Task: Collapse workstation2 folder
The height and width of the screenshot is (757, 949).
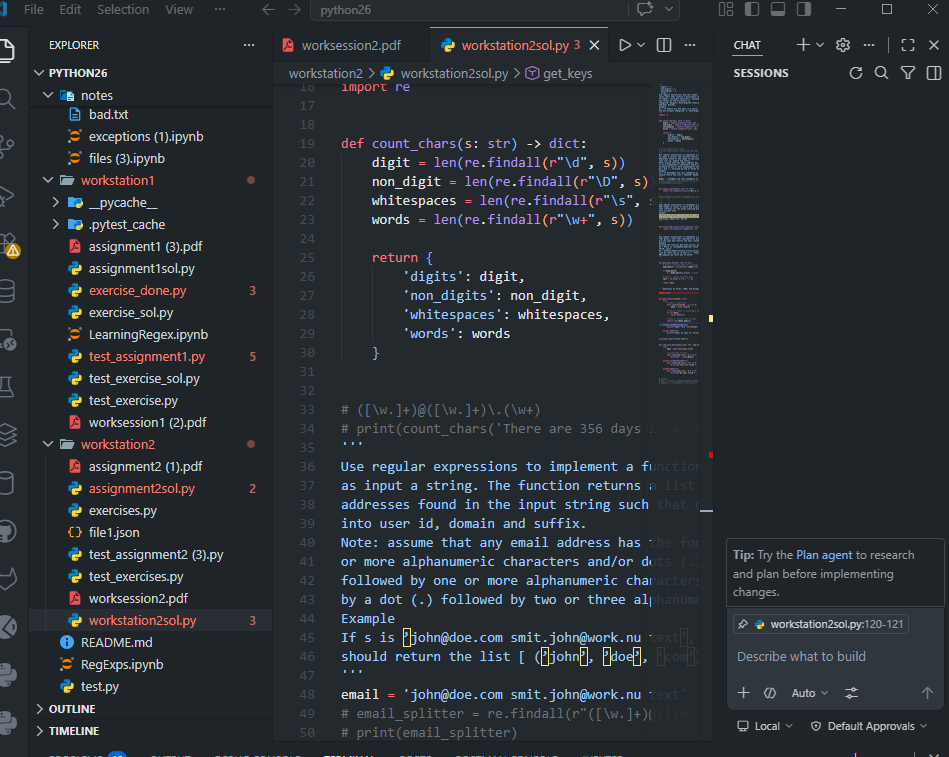Action: 48,444
